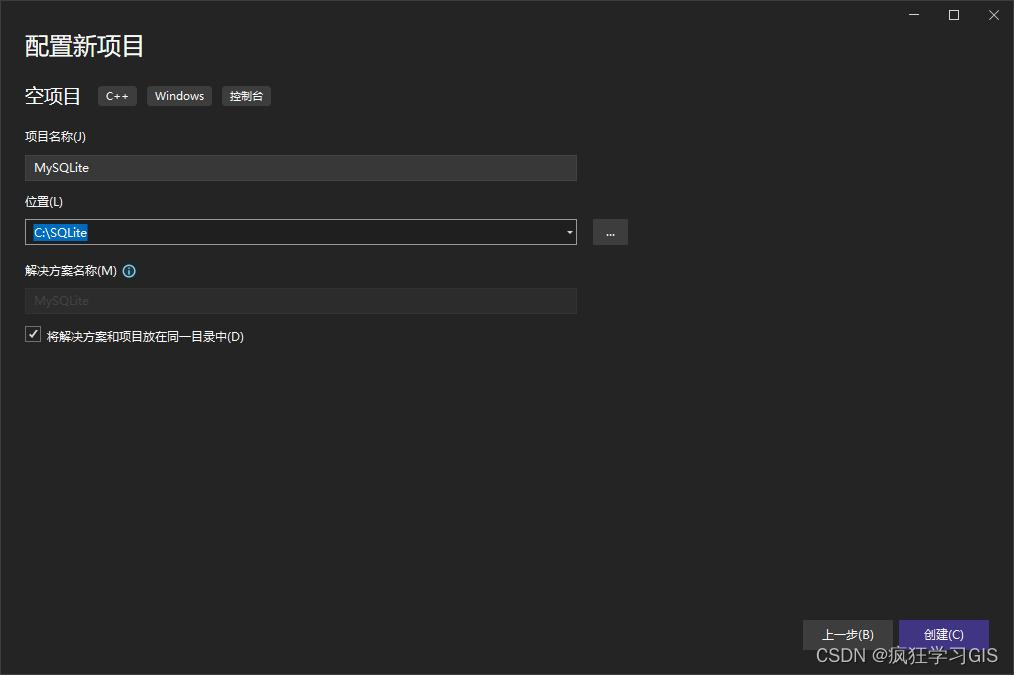Click the 空项目 template title
Image resolution: width=1014 pixels, height=675 pixels.
52,96
